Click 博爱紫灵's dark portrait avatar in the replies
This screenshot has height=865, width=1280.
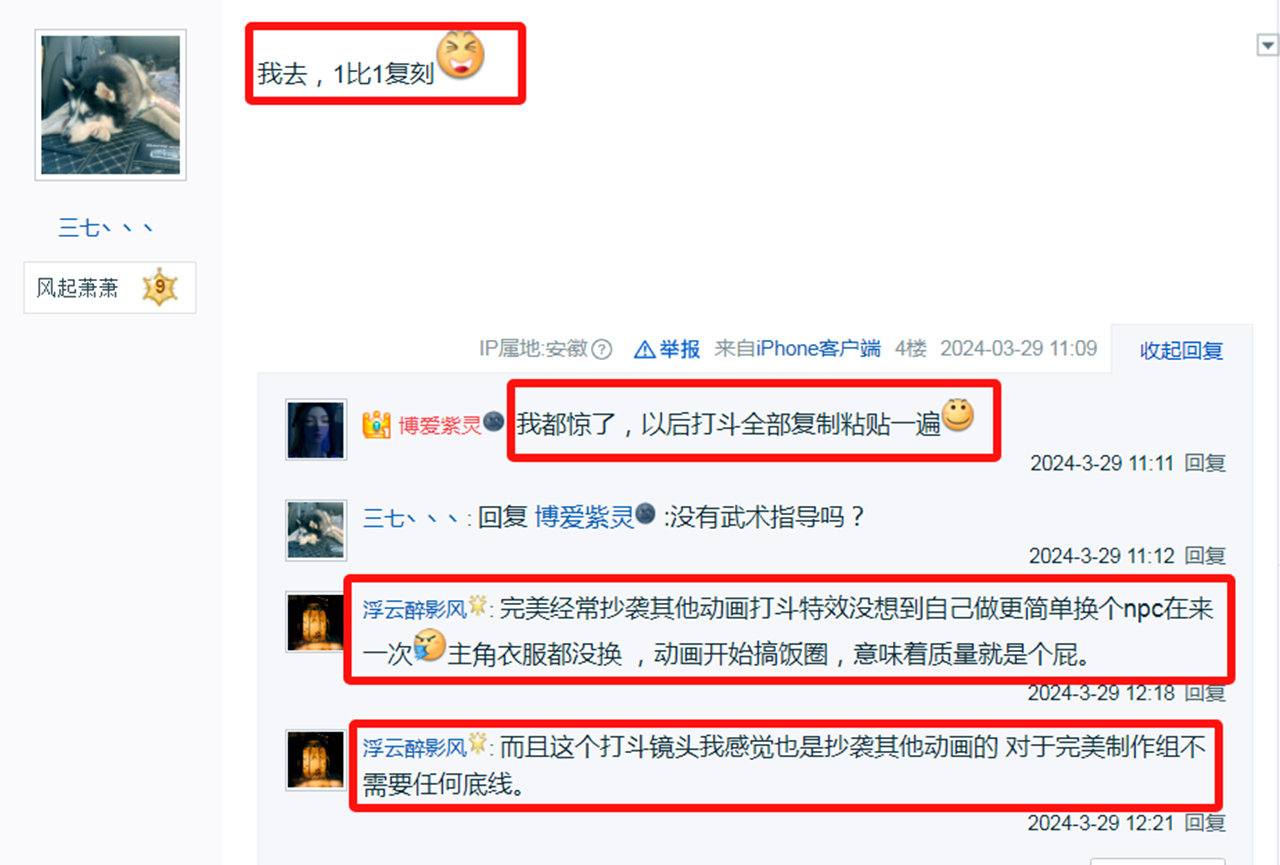(316, 430)
